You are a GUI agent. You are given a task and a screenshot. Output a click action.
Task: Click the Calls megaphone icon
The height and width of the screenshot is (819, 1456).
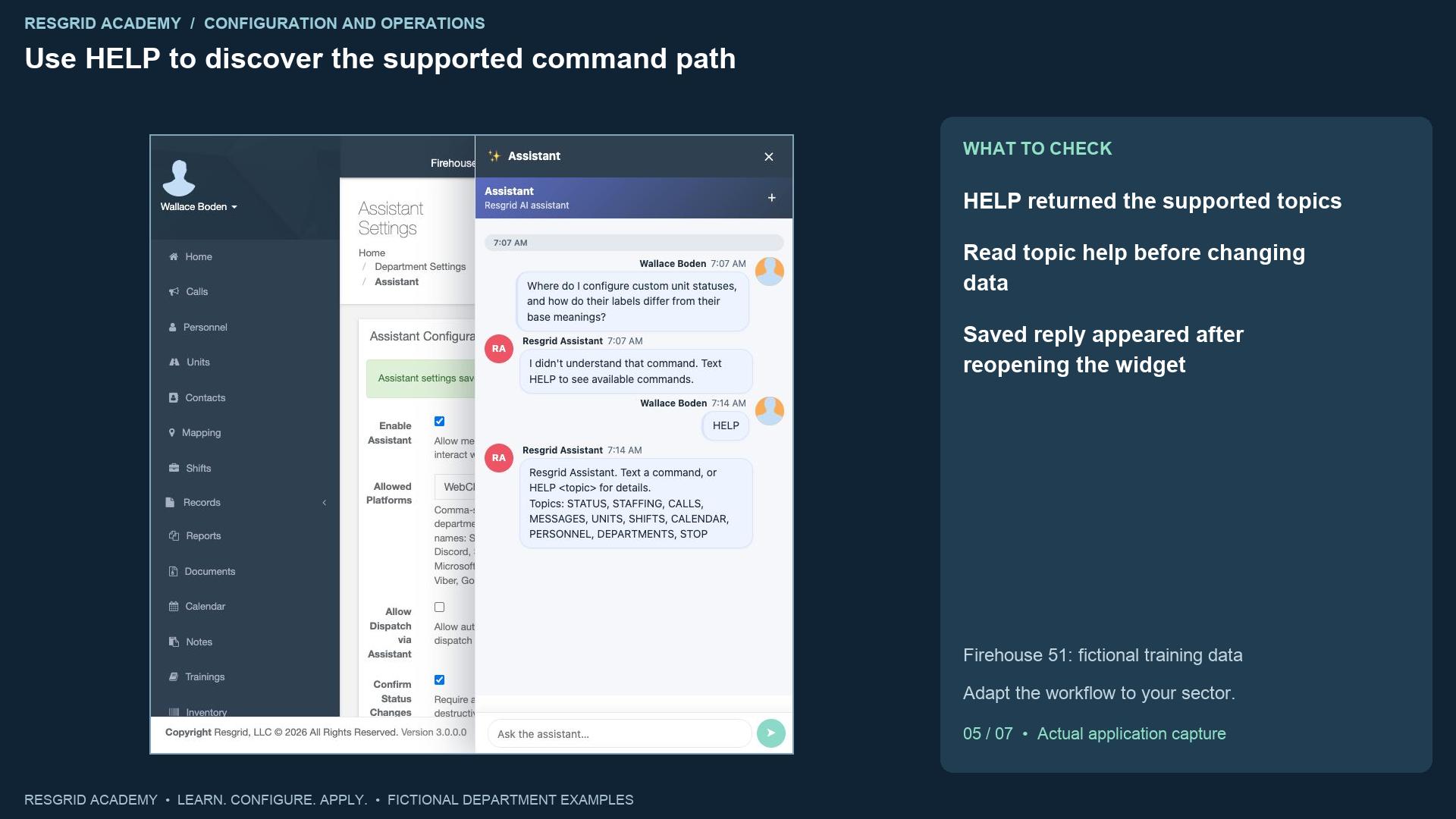tap(174, 292)
